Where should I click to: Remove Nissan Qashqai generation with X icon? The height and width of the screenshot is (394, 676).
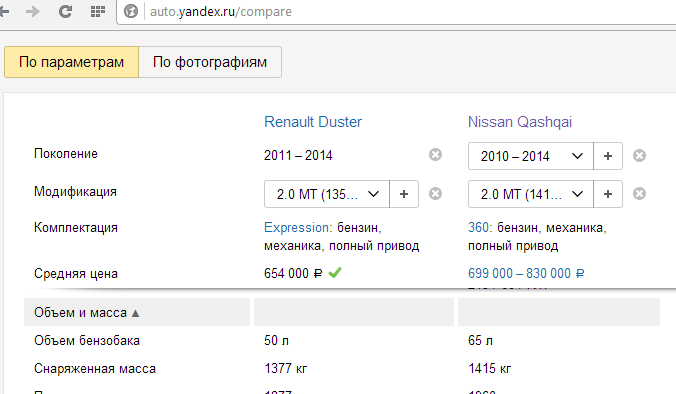click(639, 156)
